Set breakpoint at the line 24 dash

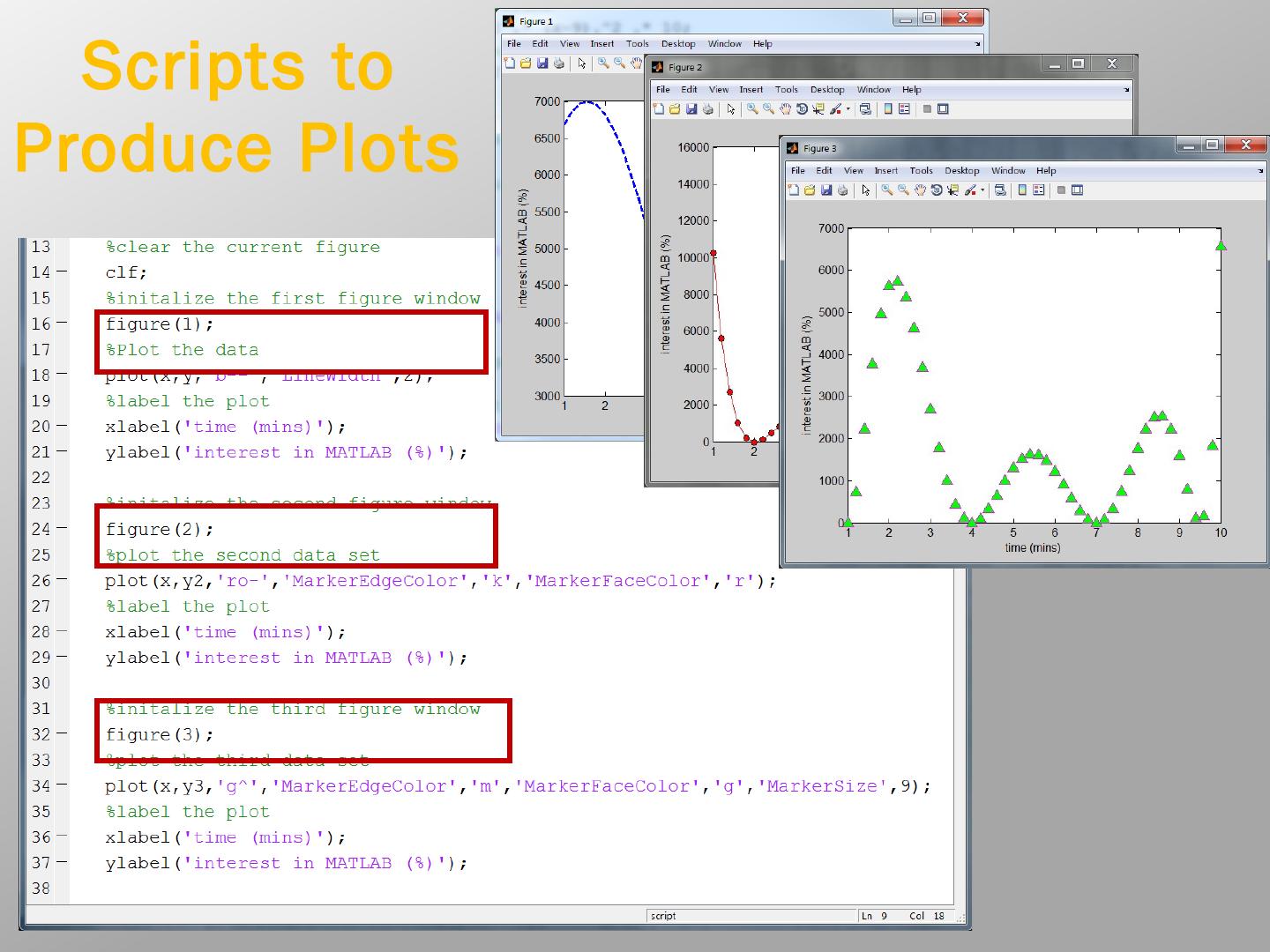pos(62,529)
